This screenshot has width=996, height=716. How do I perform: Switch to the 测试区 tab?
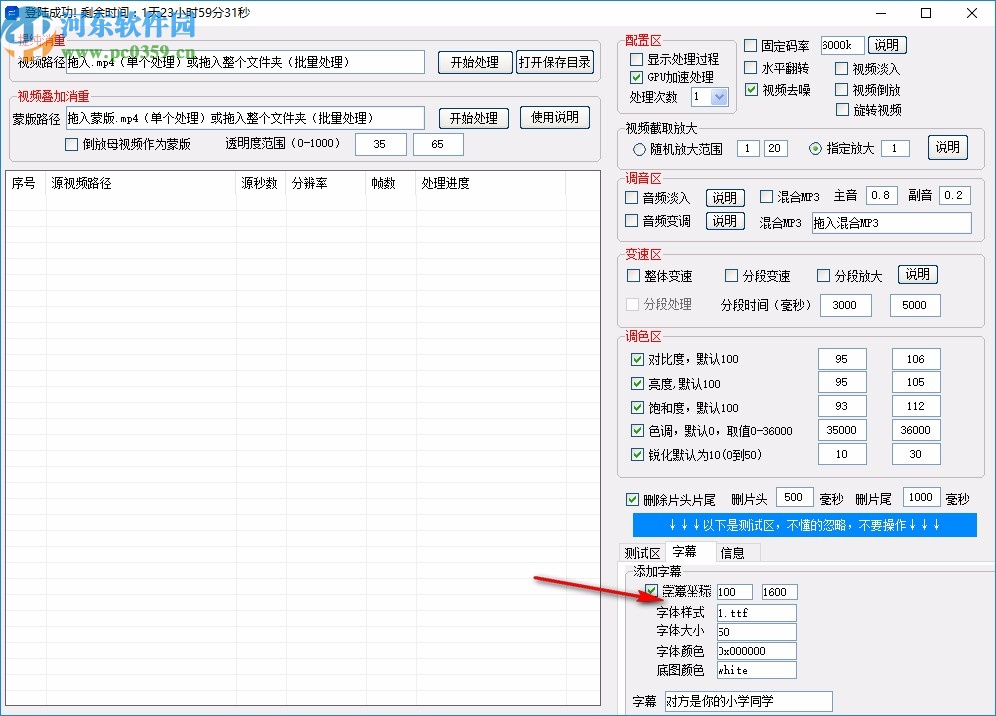[642, 551]
